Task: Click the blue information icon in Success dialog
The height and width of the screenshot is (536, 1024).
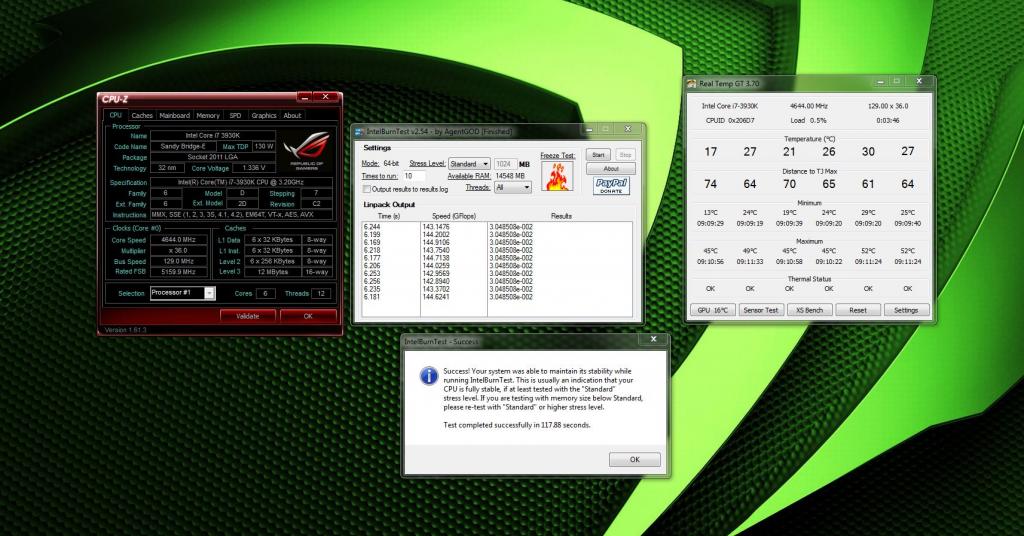Action: 428,375
